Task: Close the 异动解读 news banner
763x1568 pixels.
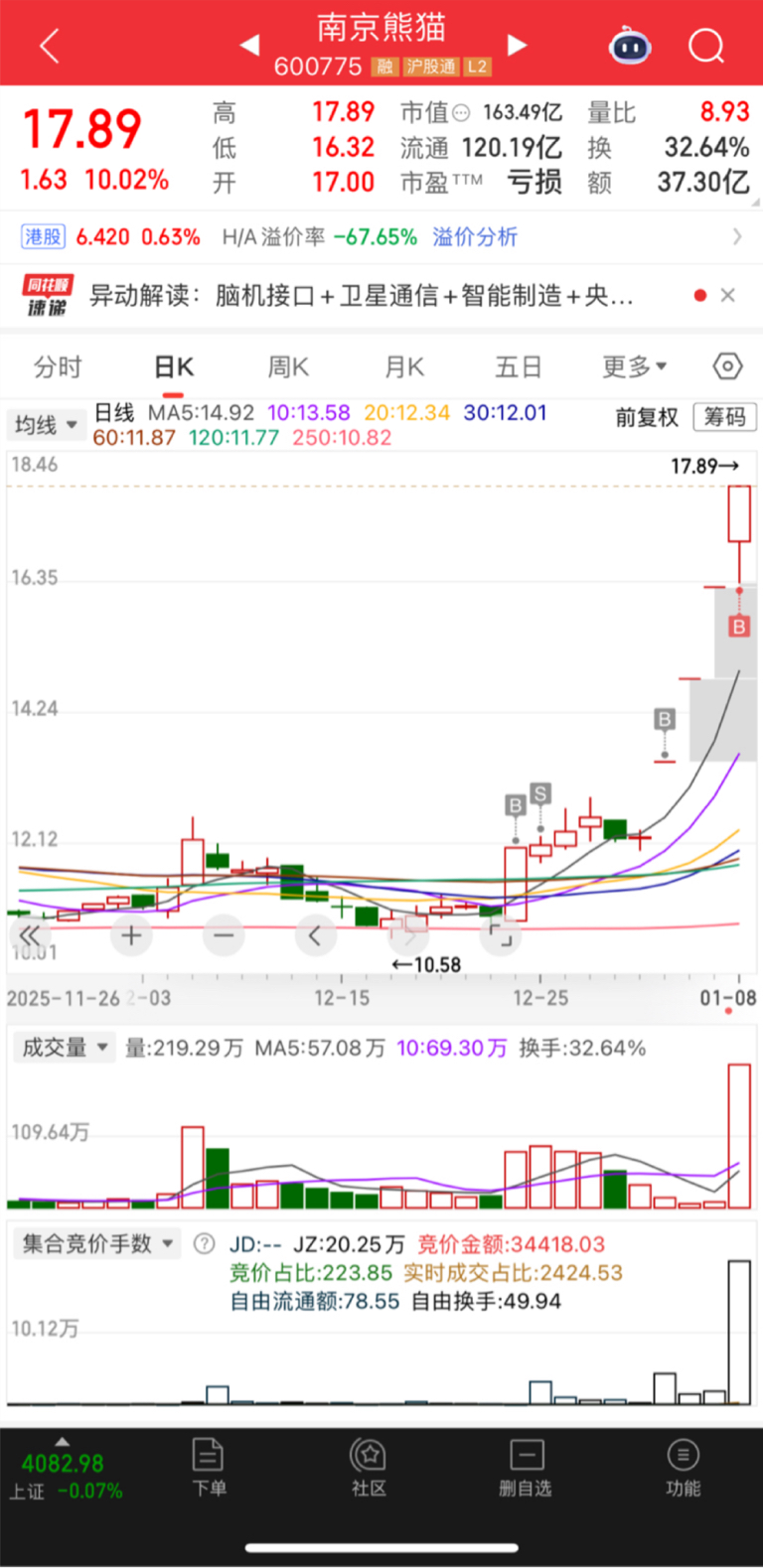Action: [x=728, y=295]
